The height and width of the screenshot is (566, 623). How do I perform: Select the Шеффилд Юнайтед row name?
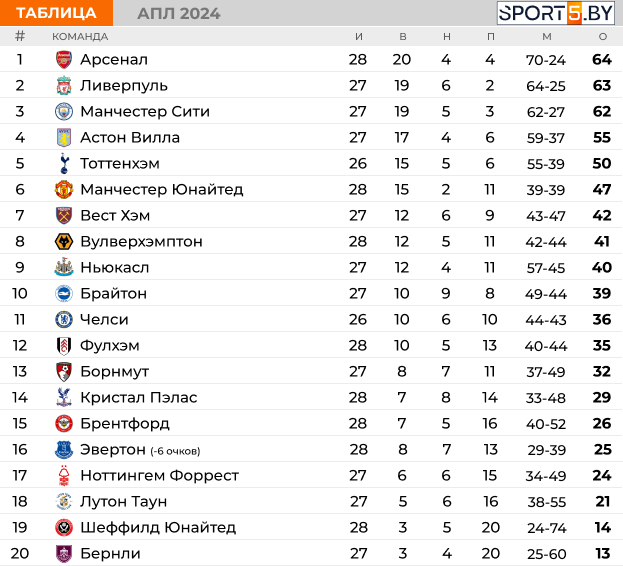point(158,527)
